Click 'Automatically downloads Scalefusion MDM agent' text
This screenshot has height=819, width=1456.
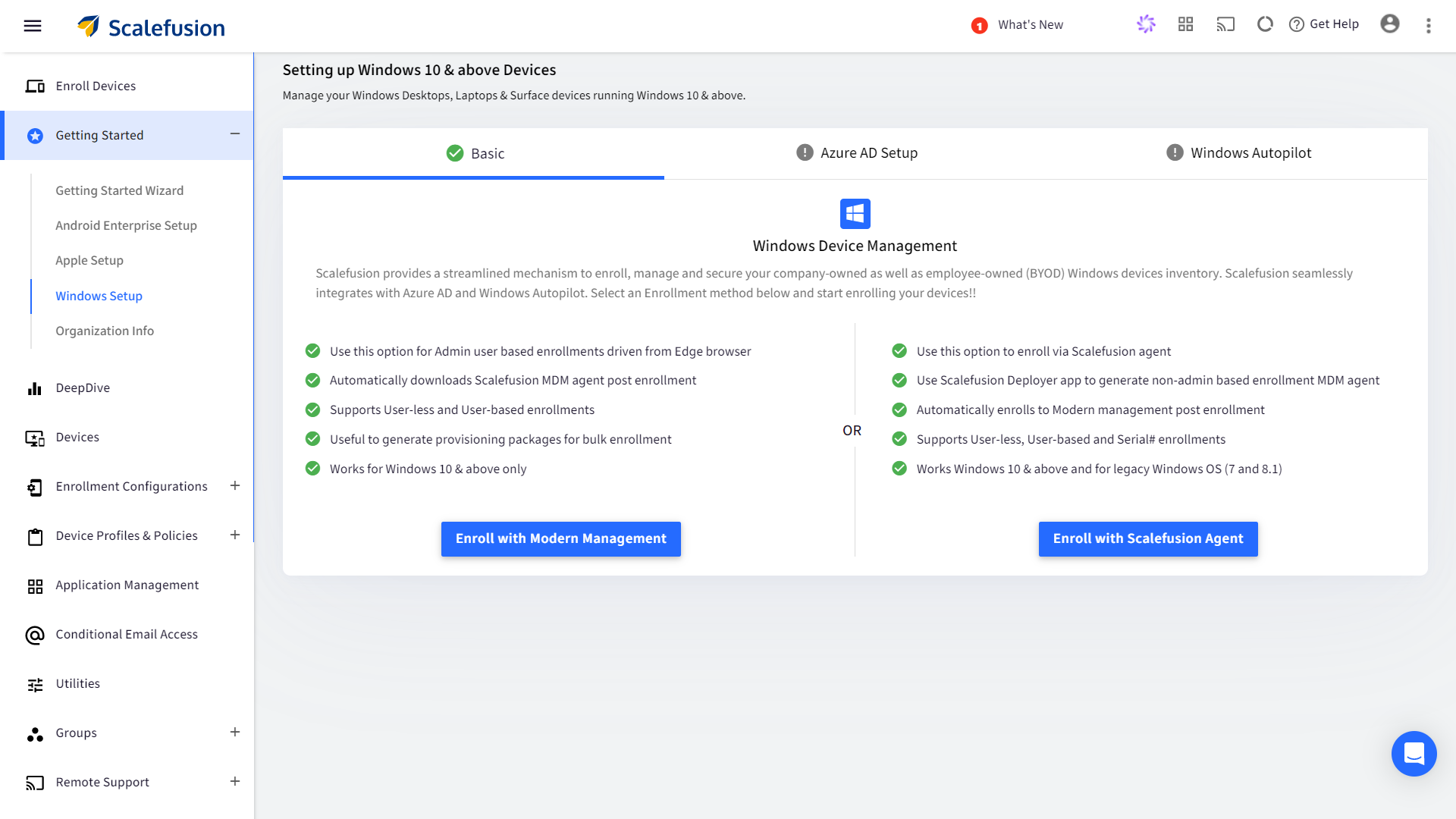point(513,380)
